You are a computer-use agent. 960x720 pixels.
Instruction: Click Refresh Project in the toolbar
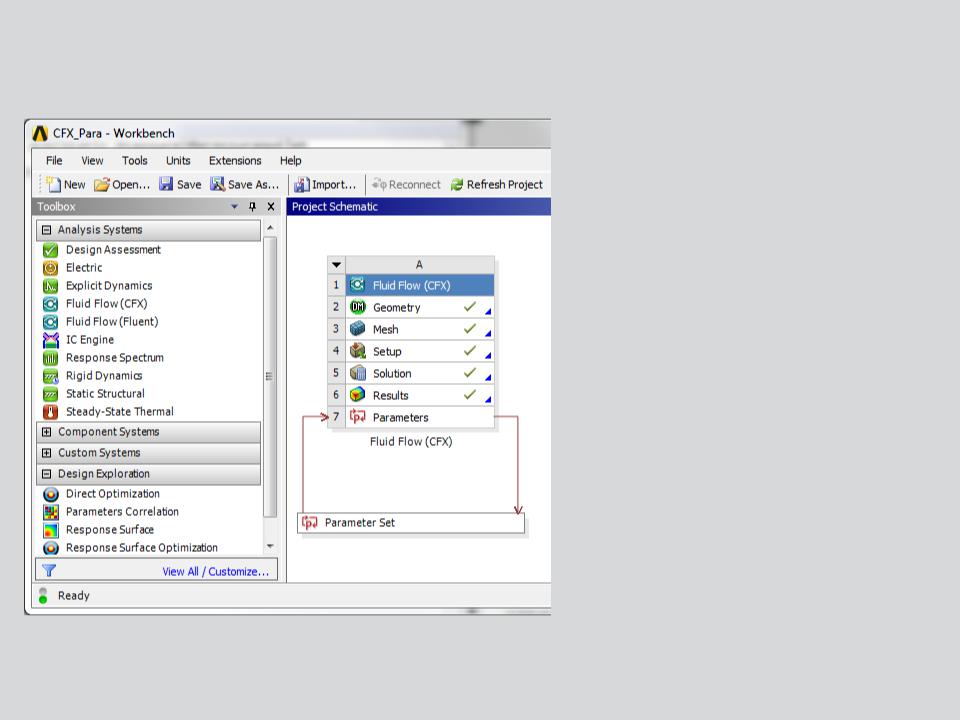[x=497, y=184]
